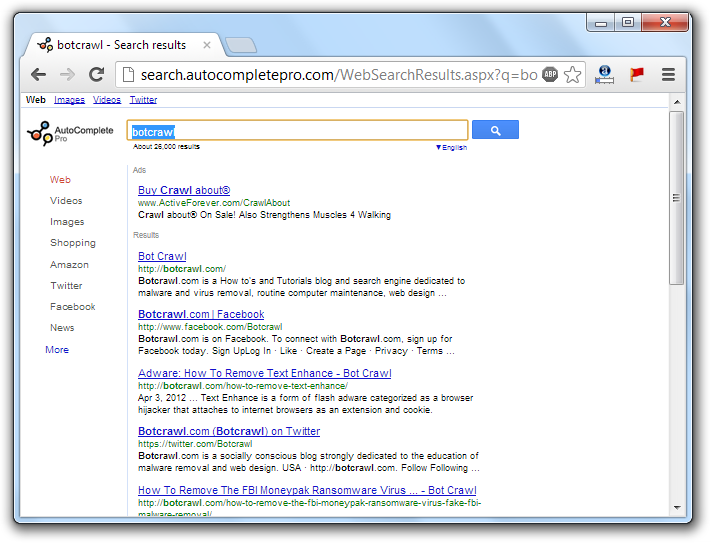Reload the page with the refresh icon
The image size is (711, 543).
96,74
